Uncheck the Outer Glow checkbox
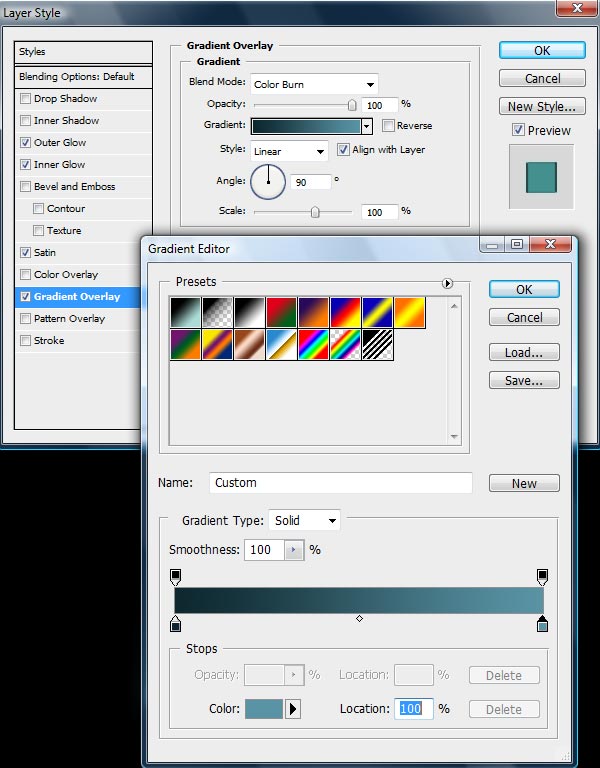600x768 pixels. pyautogui.click(x=25, y=143)
